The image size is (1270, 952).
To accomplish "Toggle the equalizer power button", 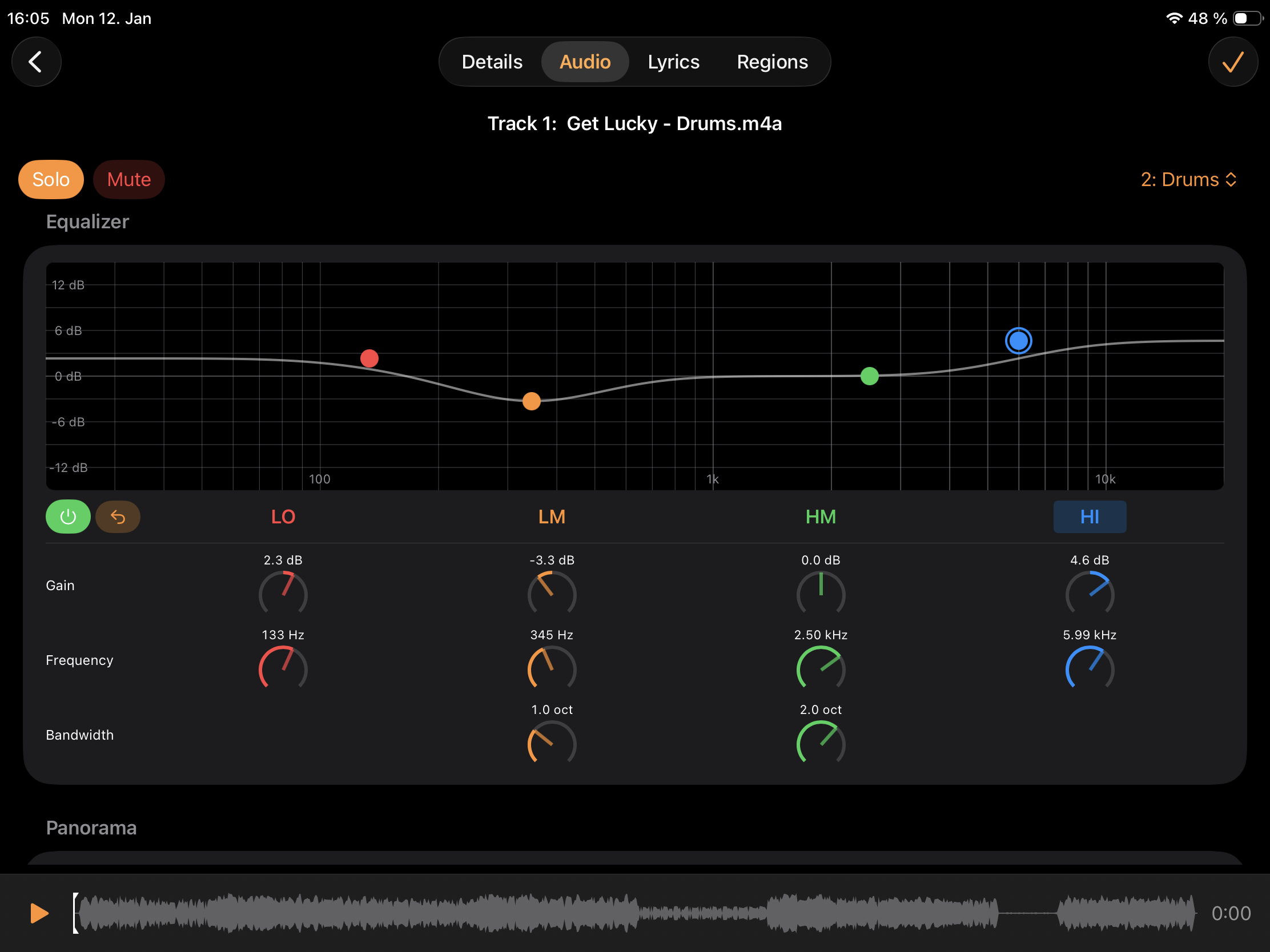I will pos(67,517).
